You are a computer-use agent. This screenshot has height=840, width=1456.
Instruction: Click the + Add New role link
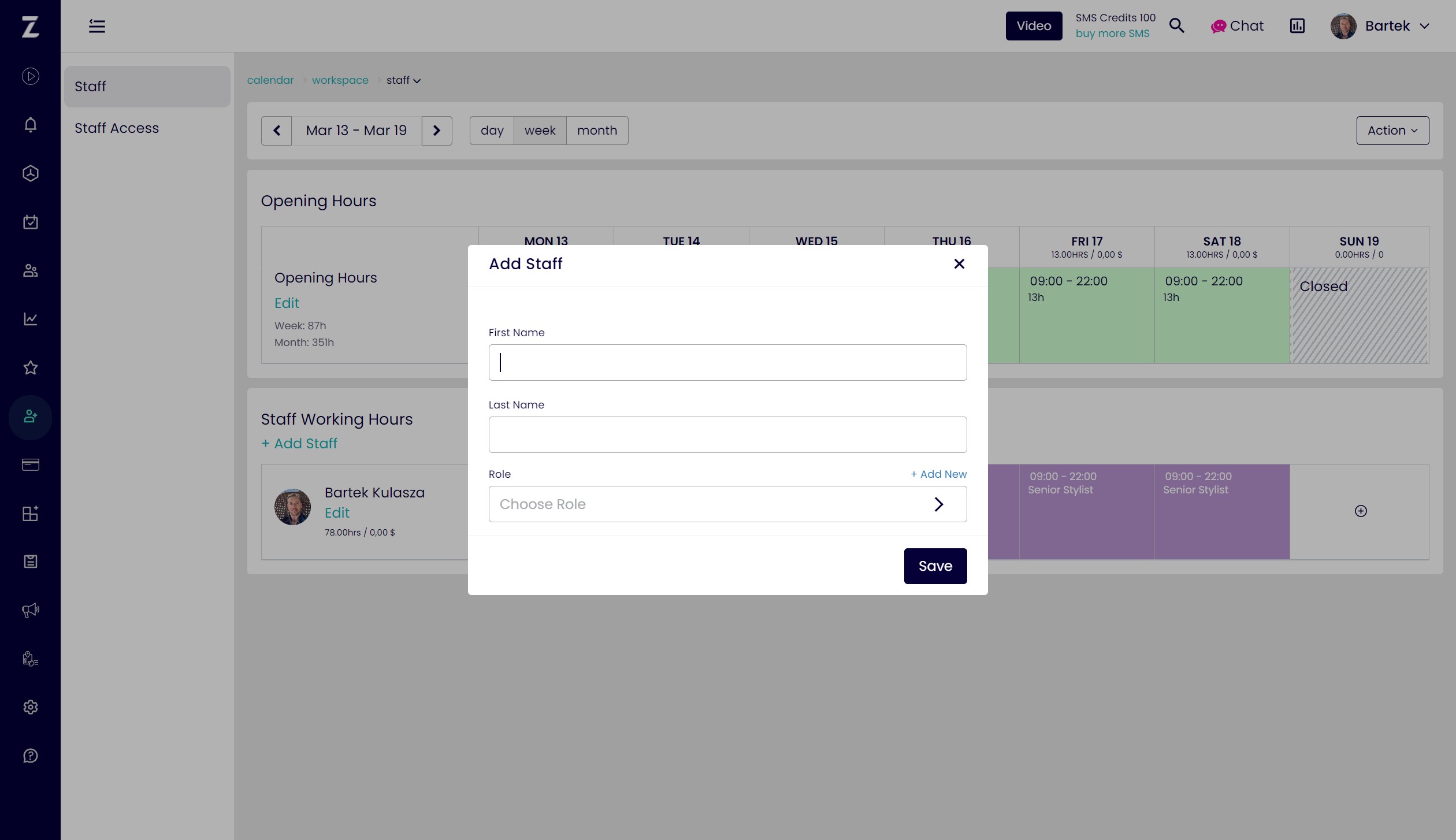pos(938,474)
